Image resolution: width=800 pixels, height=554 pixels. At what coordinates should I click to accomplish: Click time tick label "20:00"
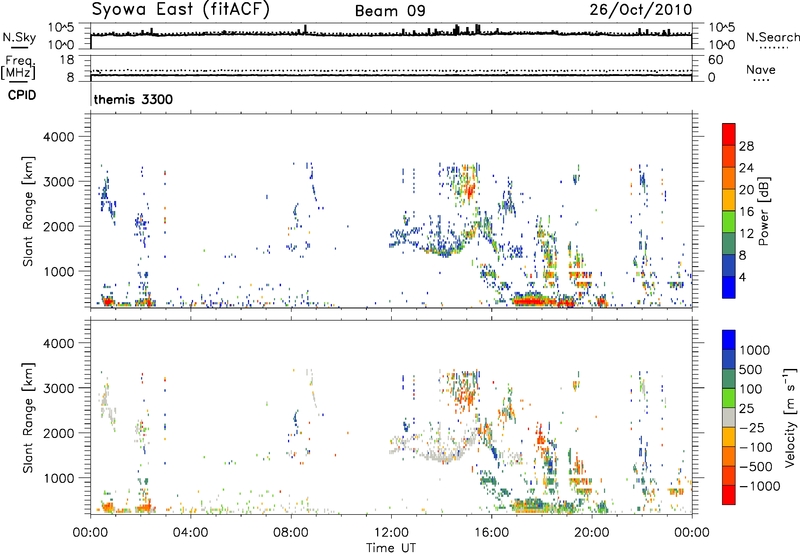[x=592, y=533]
